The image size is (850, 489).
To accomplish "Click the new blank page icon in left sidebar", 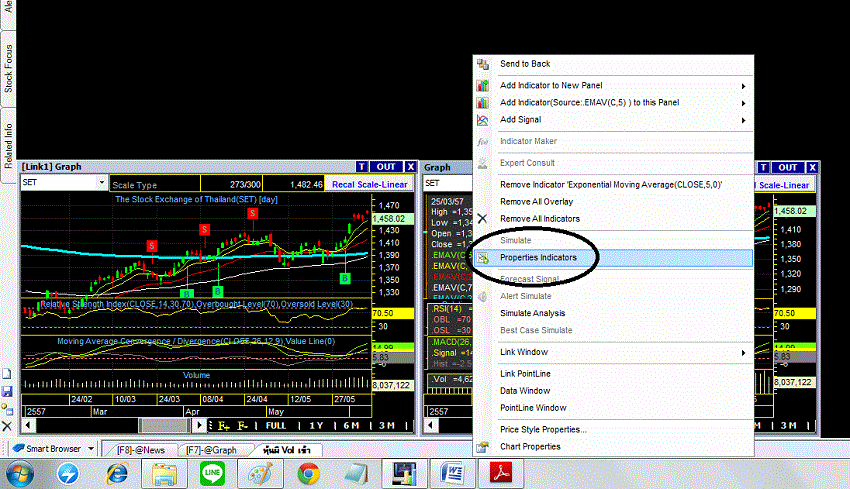I will 7,374.
